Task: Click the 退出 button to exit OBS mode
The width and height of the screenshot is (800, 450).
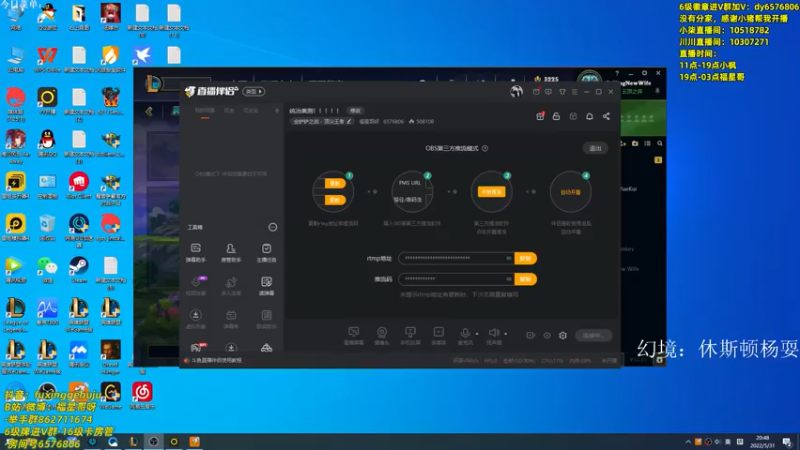Action: coord(595,148)
